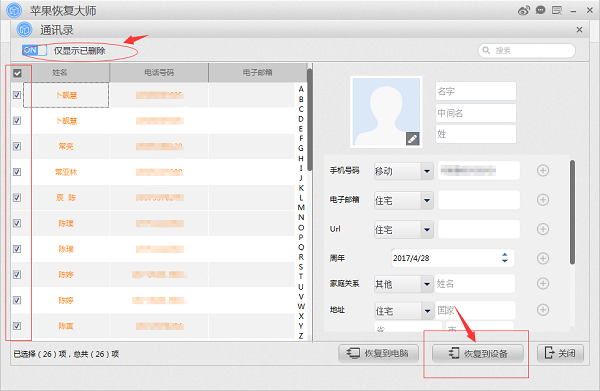The height and width of the screenshot is (391, 600).
Task: Click the 搜索 search field
Action: pos(527,51)
